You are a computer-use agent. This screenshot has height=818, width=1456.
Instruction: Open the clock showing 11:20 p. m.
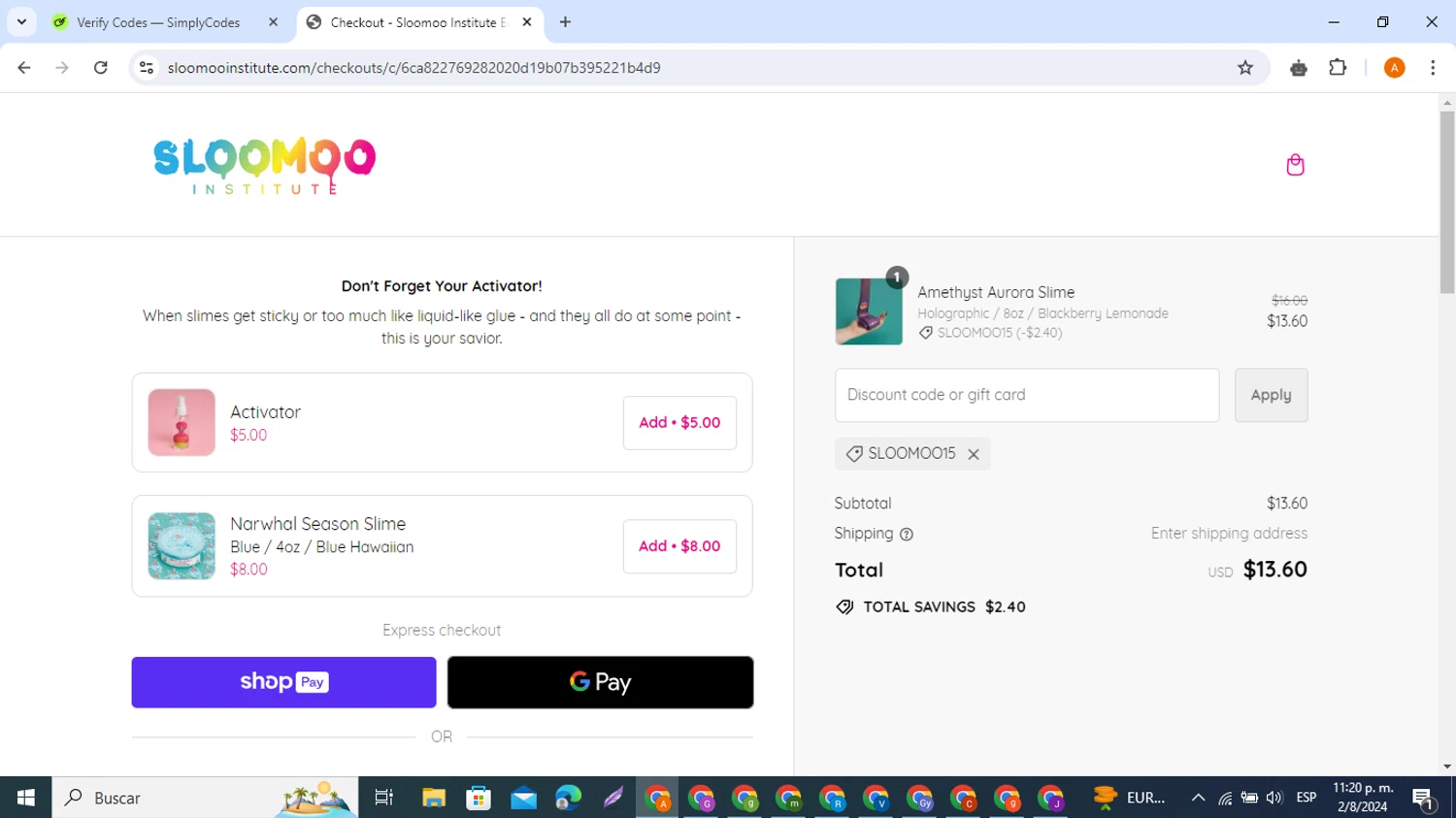click(x=1363, y=798)
